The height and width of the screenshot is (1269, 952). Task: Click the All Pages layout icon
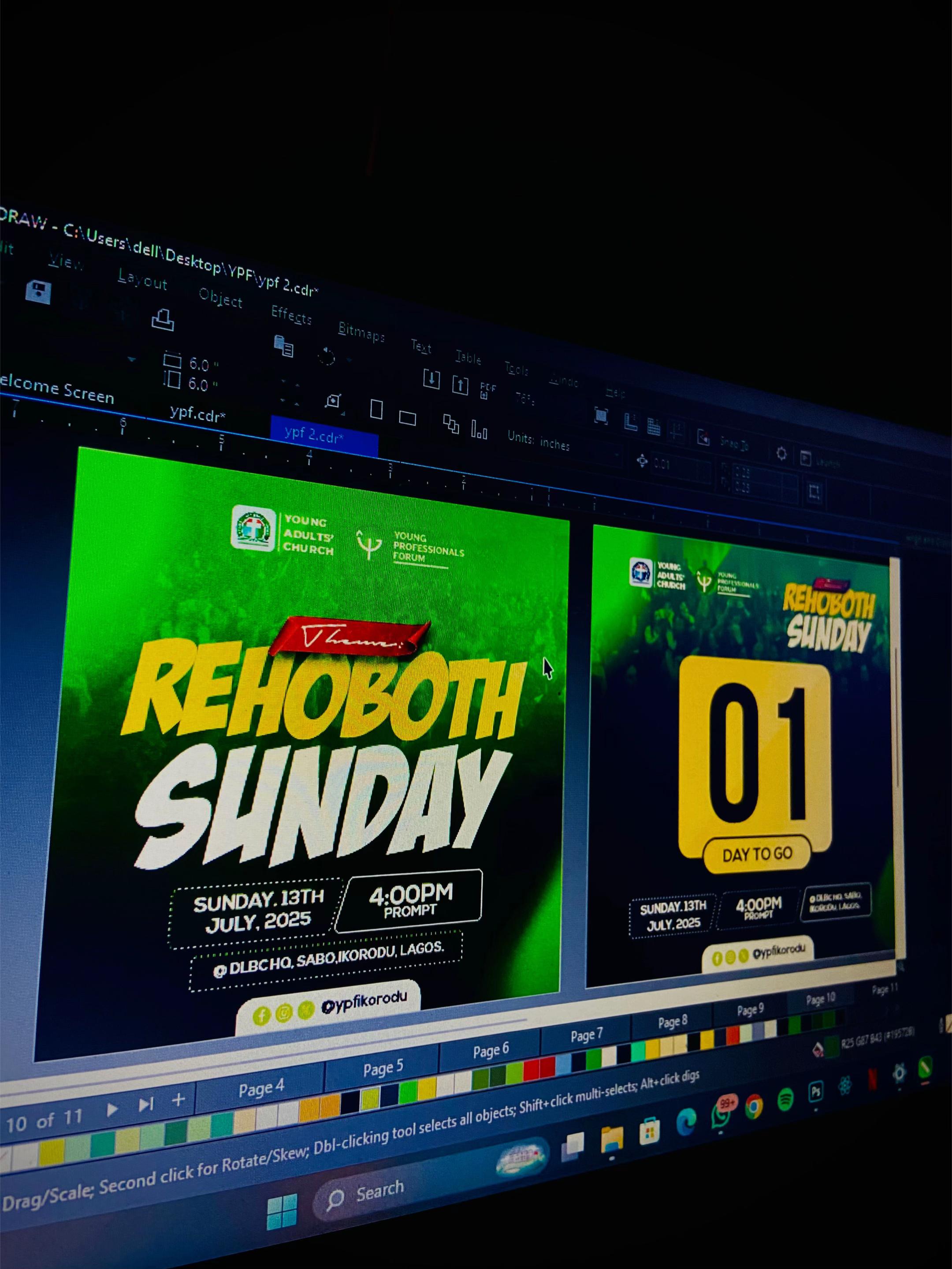(451, 424)
